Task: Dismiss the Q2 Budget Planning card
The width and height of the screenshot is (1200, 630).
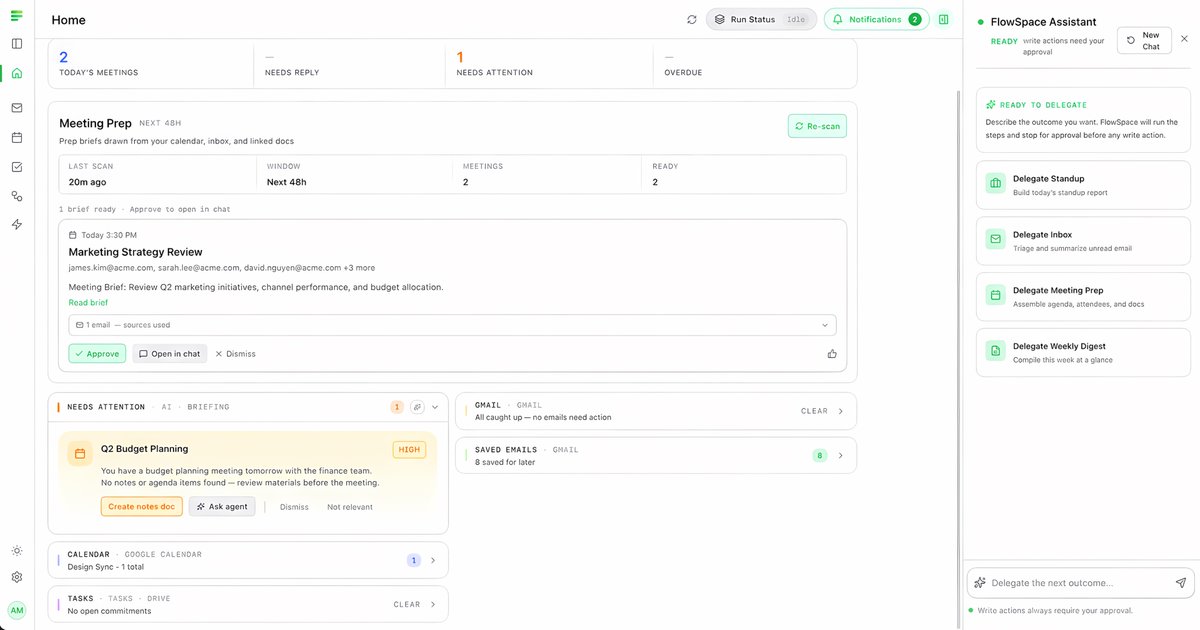Action: click(x=294, y=507)
